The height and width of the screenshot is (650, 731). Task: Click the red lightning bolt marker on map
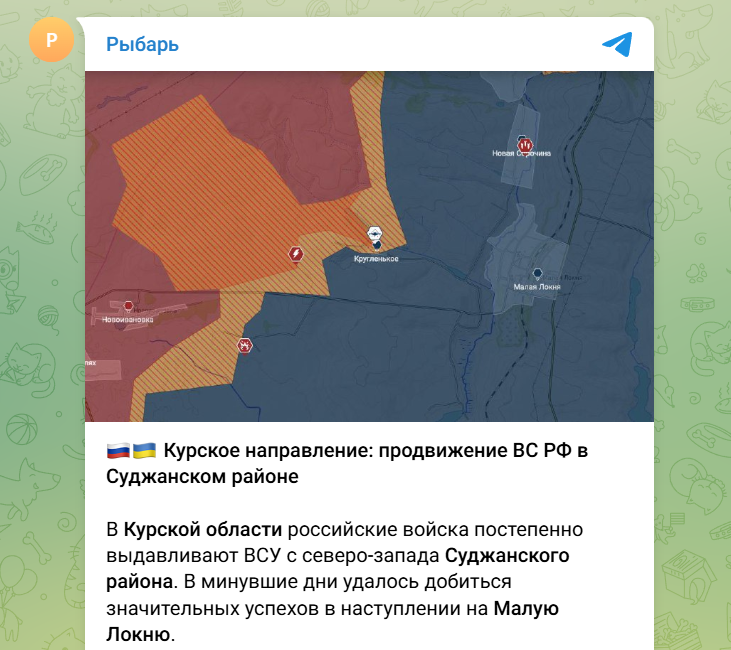coord(296,254)
